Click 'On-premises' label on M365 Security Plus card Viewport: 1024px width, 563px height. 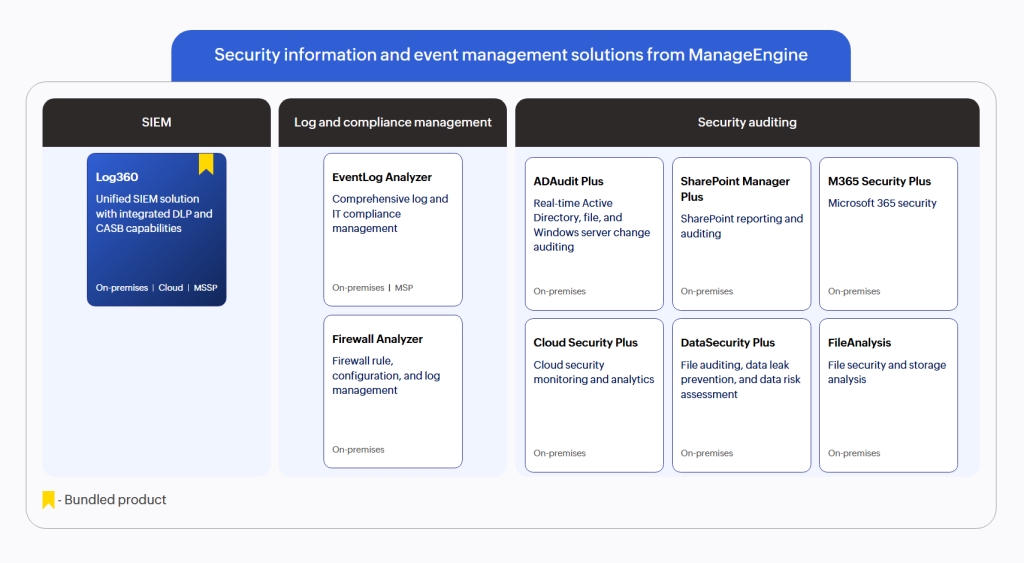point(854,291)
